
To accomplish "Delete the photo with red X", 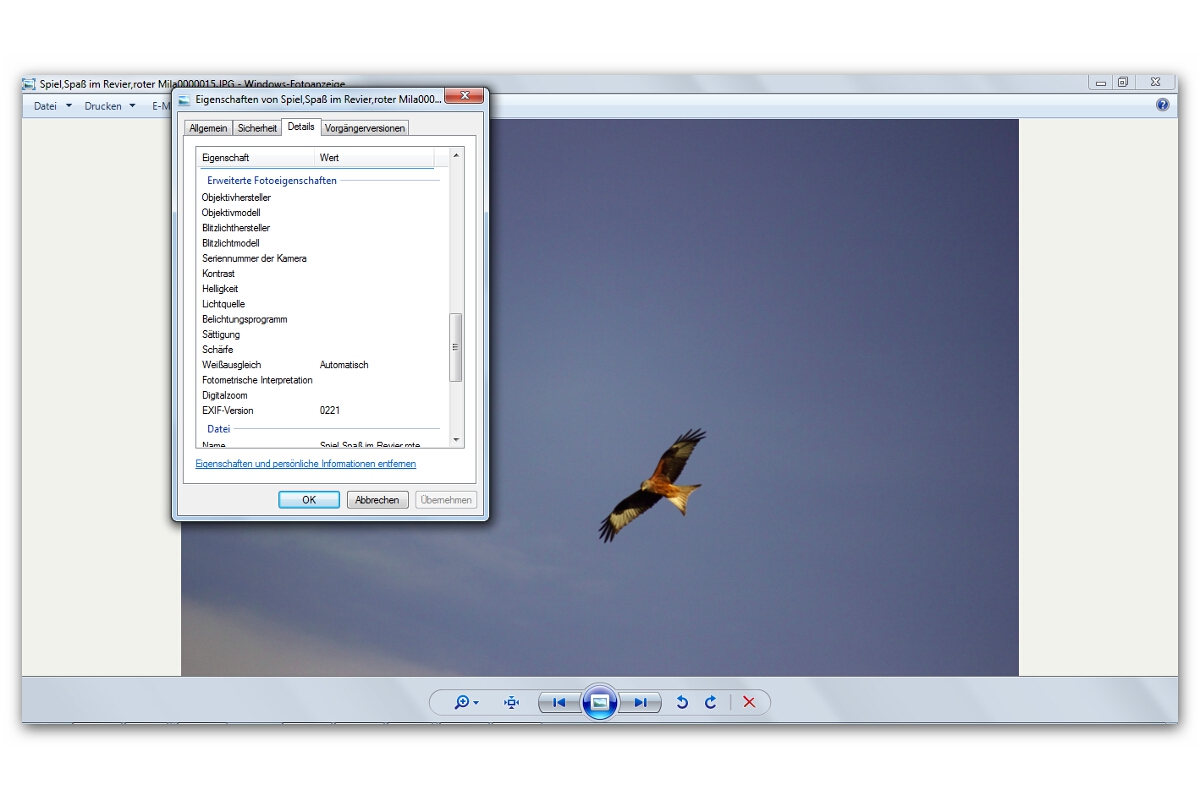I will click(749, 702).
